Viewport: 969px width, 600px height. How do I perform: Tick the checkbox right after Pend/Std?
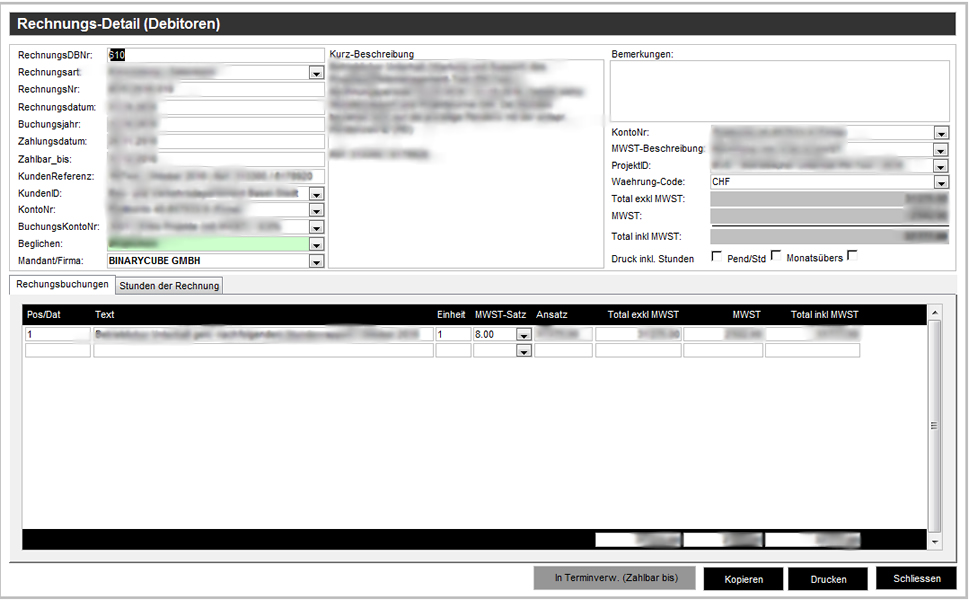(776, 257)
